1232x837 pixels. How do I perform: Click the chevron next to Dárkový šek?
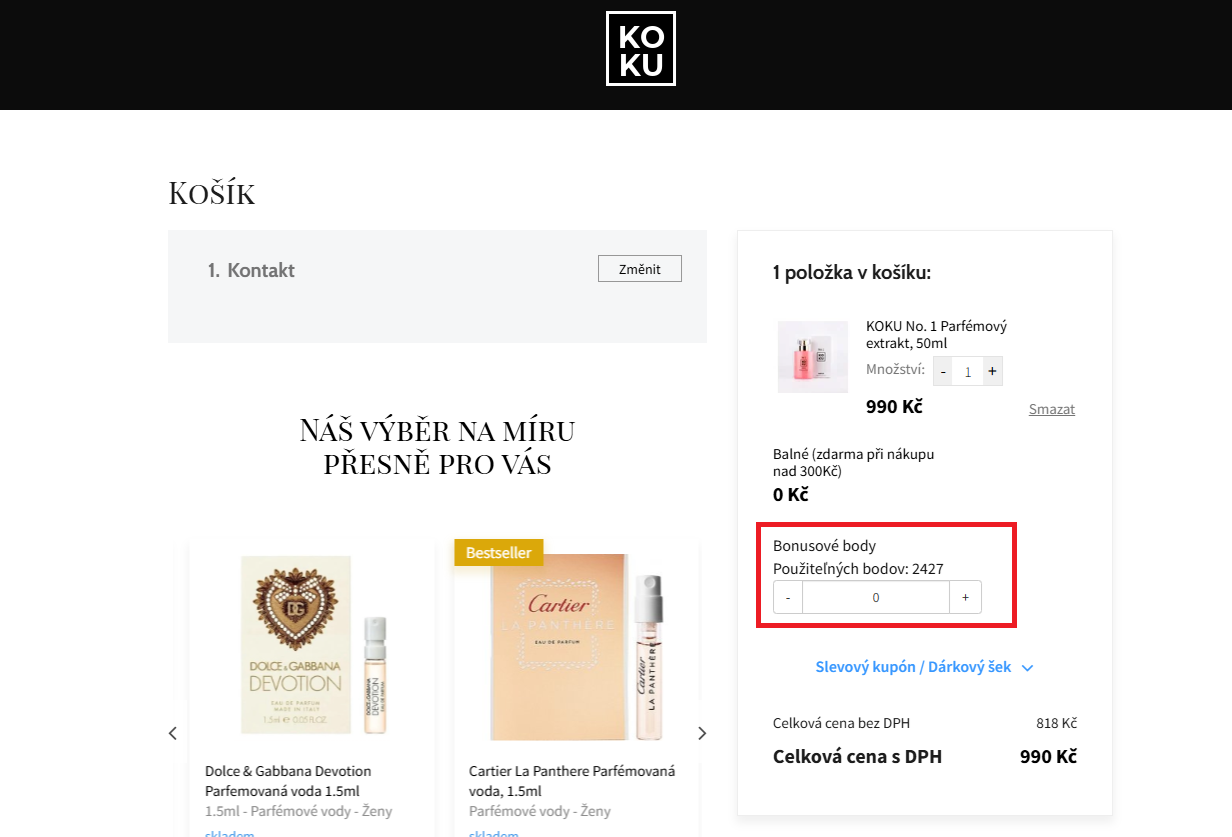[1027, 668]
